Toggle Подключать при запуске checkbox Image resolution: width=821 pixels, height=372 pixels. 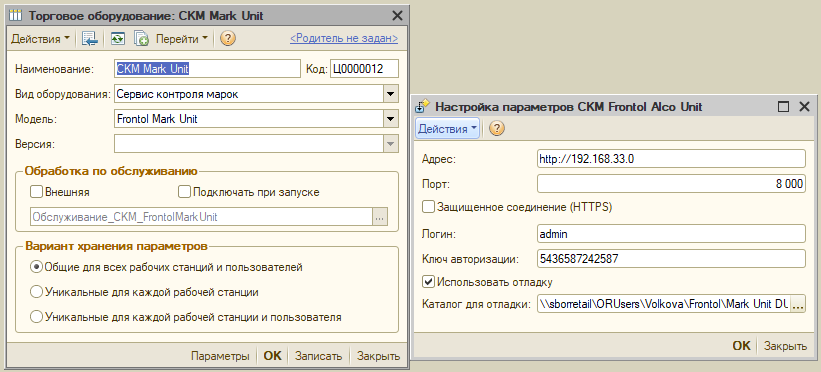pos(184,192)
